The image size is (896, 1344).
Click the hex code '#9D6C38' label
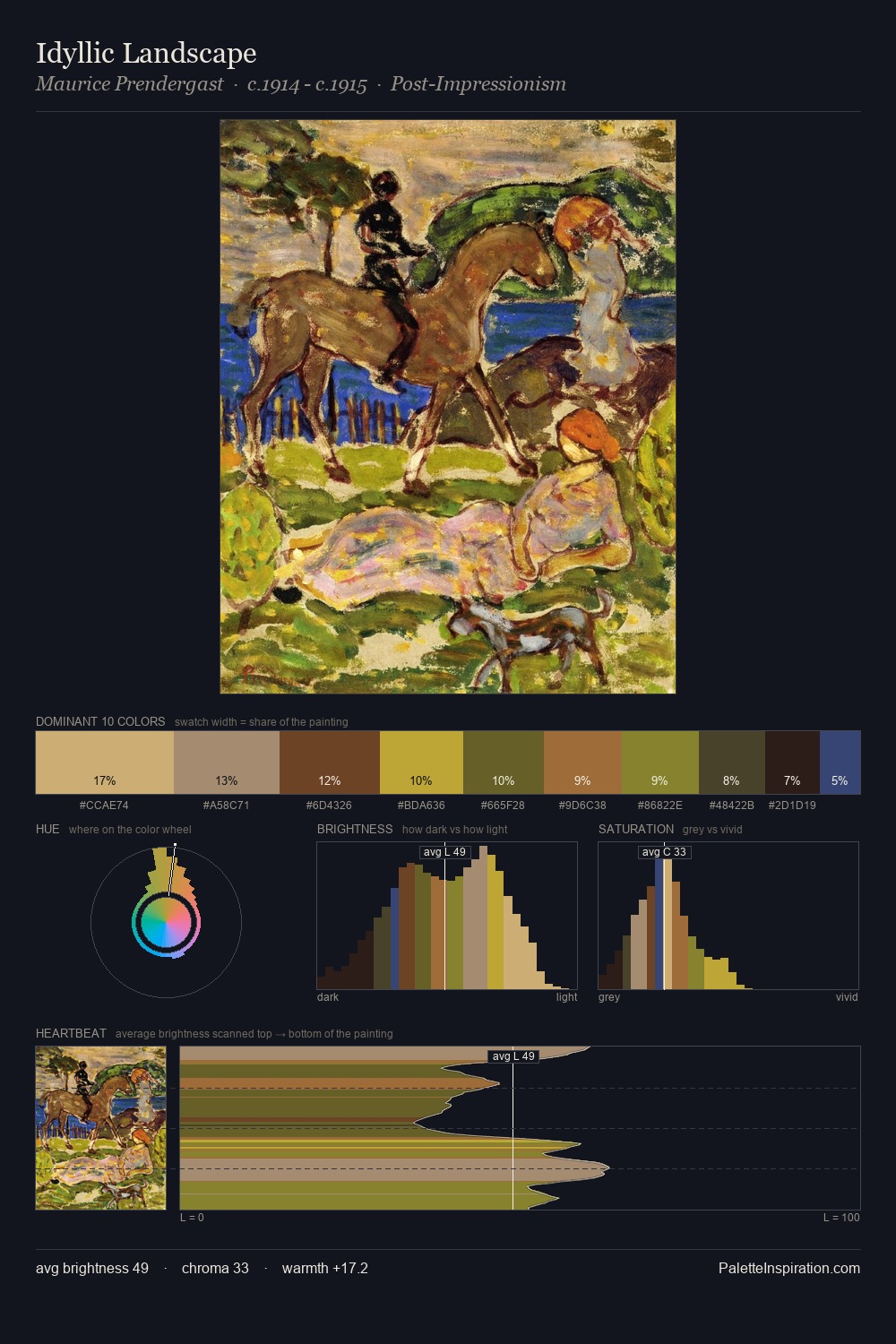(x=582, y=806)
